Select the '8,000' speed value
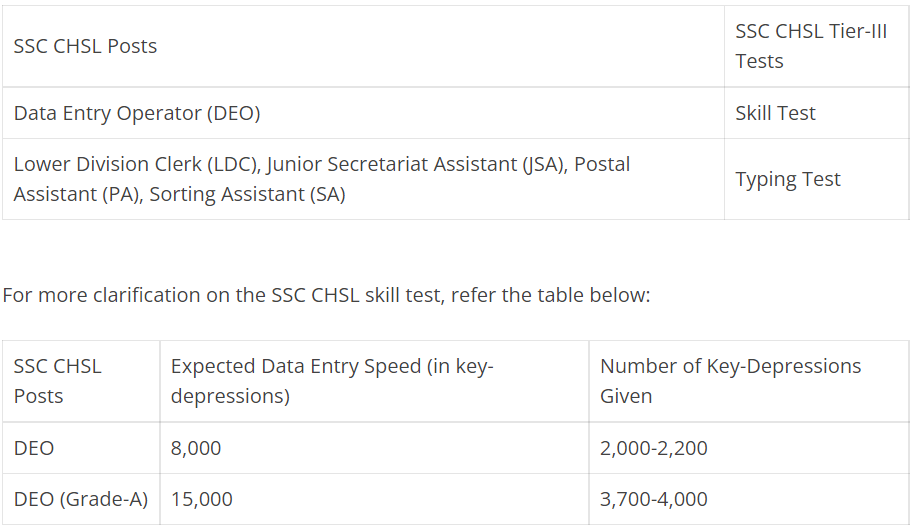915x532 pixels. coord(195,448)
